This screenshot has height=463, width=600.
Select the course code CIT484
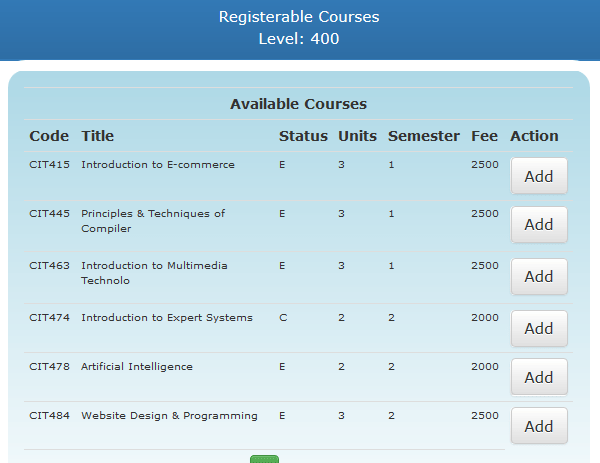tap(49, 416)
